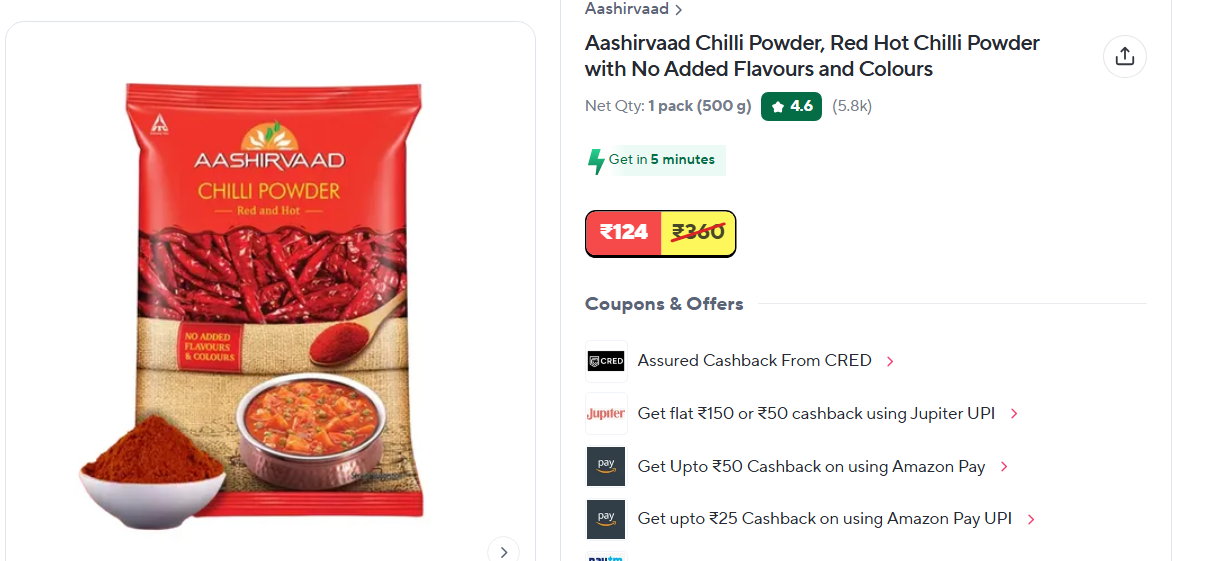This screenshot has width=1227, height=561.
Task: Click the green lightning bolt delivery icon
Action: point(596,161)
